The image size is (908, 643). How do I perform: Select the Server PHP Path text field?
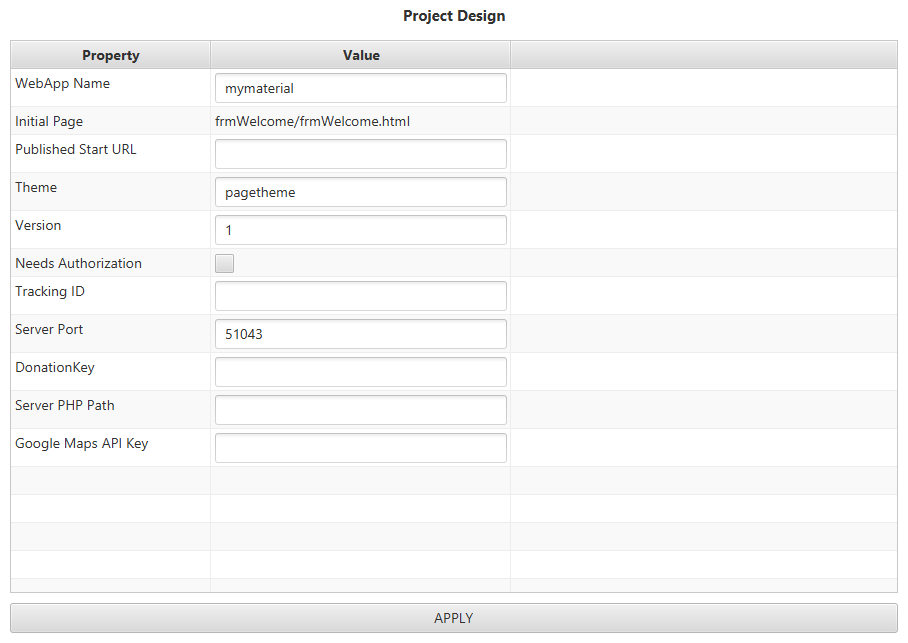(x=360, y=410)
